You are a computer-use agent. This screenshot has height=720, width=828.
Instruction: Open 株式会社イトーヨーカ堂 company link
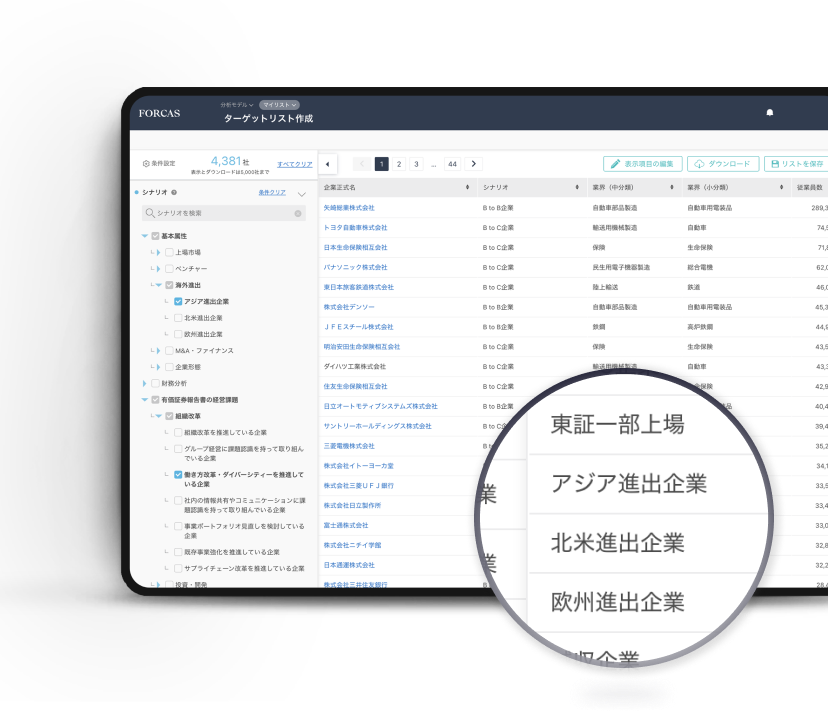(359, 466)
